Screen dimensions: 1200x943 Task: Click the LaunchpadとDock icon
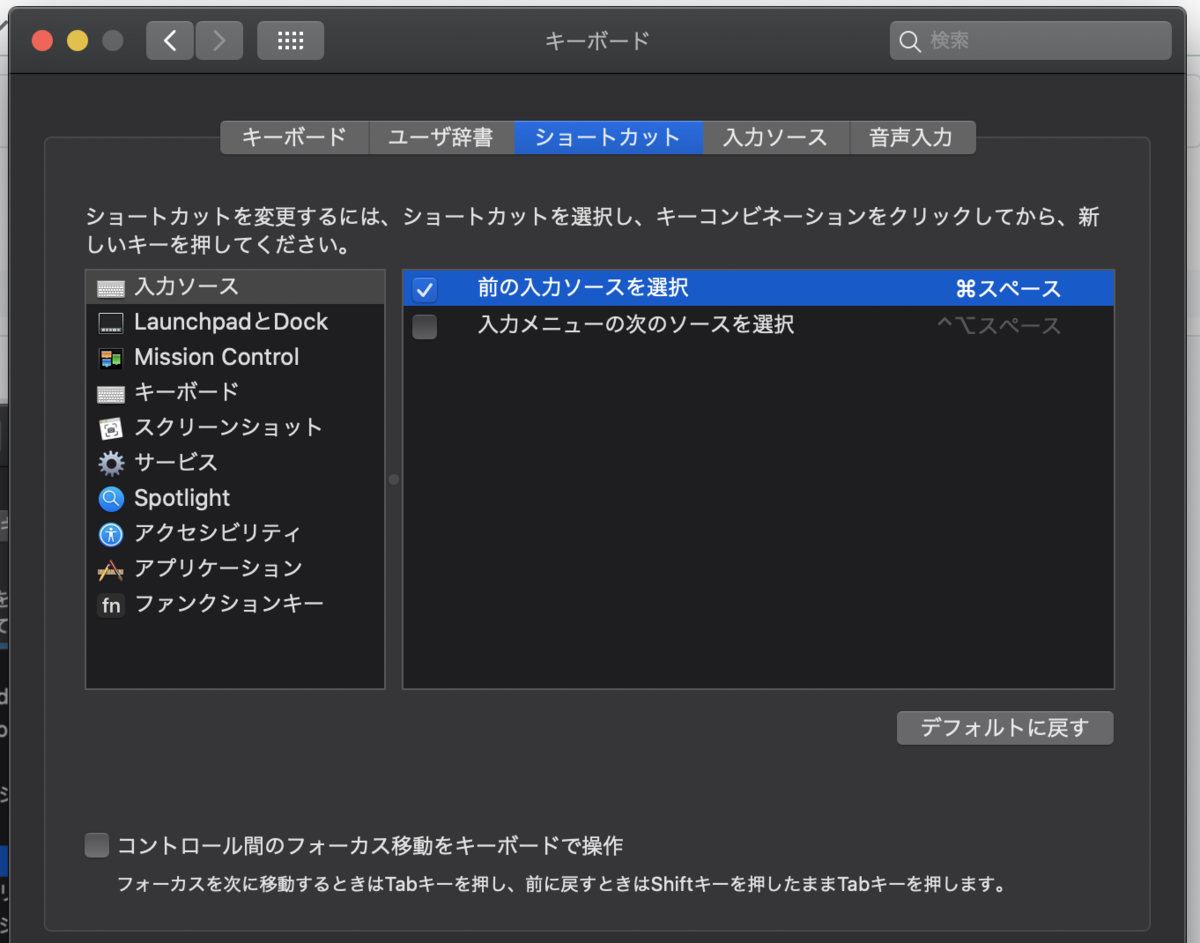[111, 323]
